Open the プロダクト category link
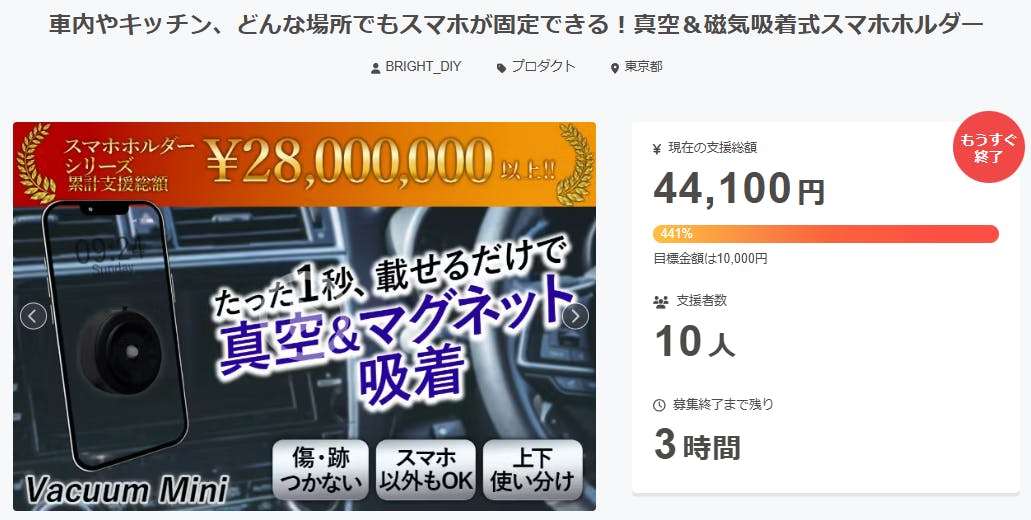Screen dimensions: 1031x520 coord(543,66)
